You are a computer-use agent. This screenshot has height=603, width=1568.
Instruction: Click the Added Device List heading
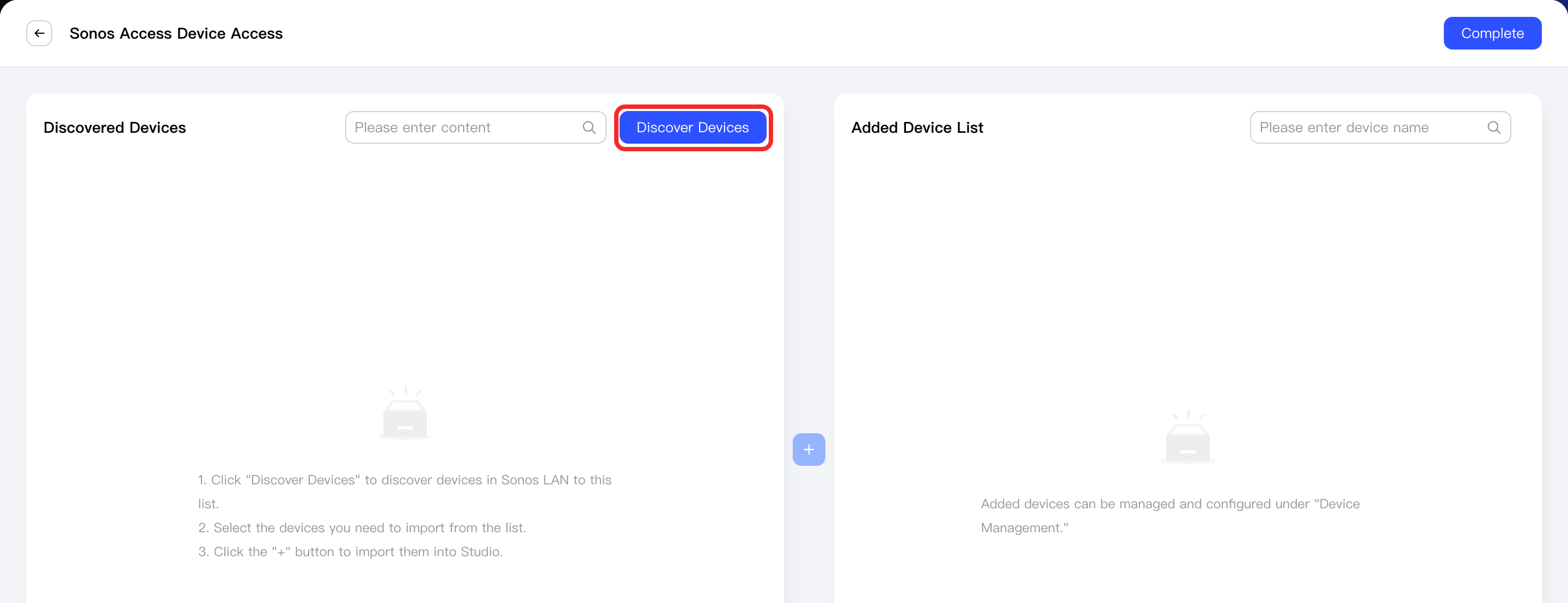pos(917,127)
